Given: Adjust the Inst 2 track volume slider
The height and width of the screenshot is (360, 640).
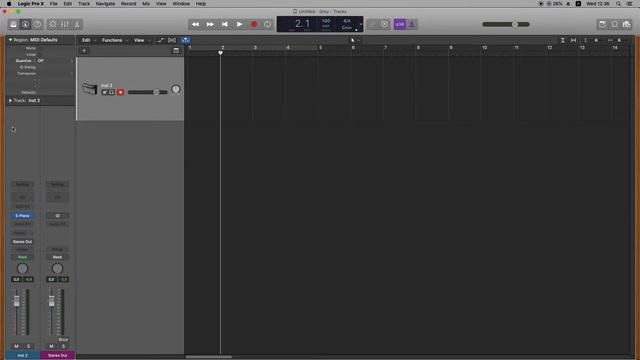Looking at the screenshot, I should coord(147,92).
